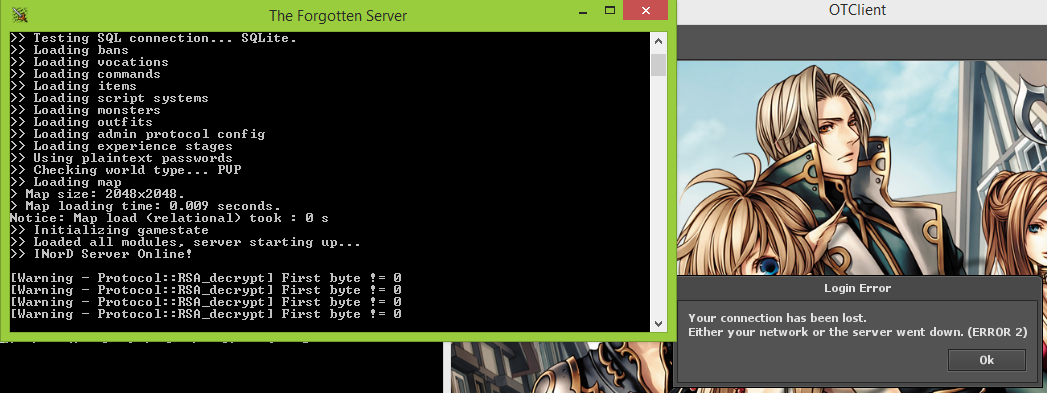Click the 'Loading vocations' console line

89,62
